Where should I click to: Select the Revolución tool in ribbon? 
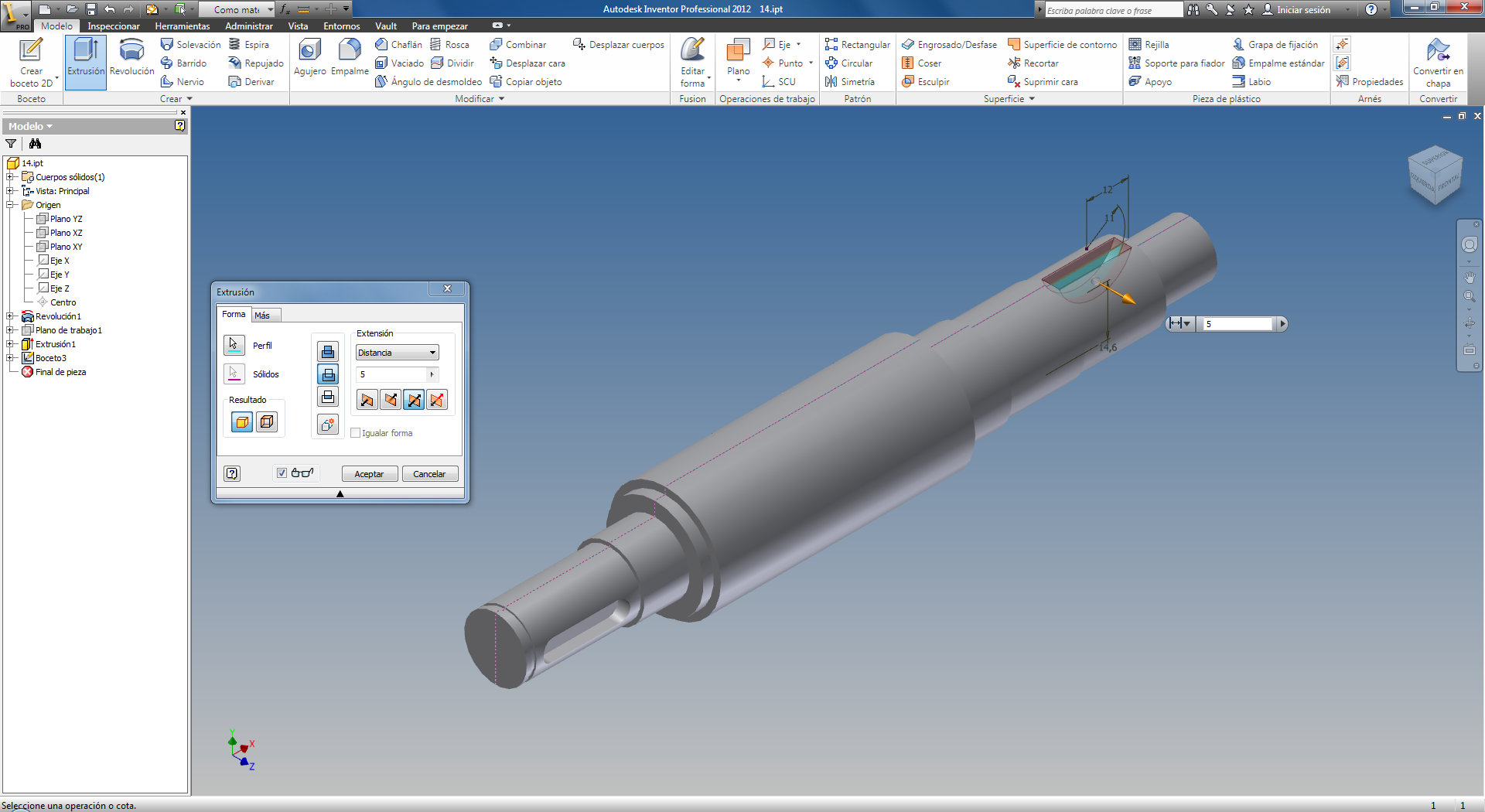pos(131,58)
